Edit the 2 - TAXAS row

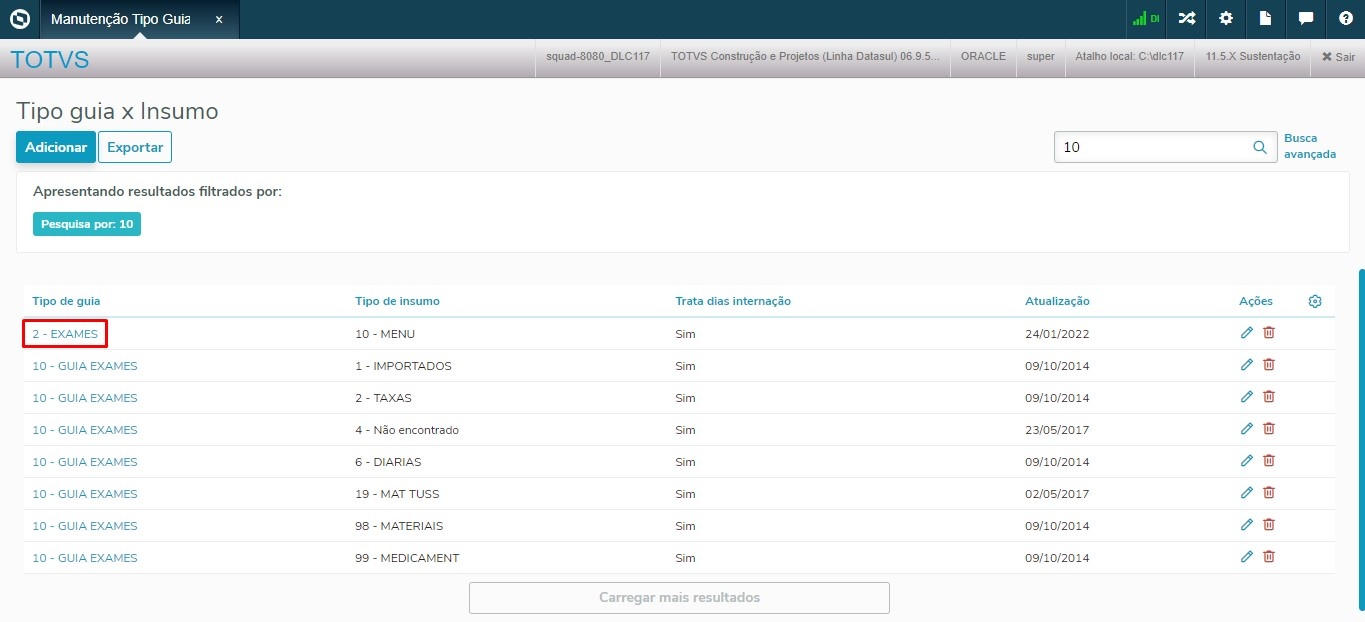click(1246, 397)
